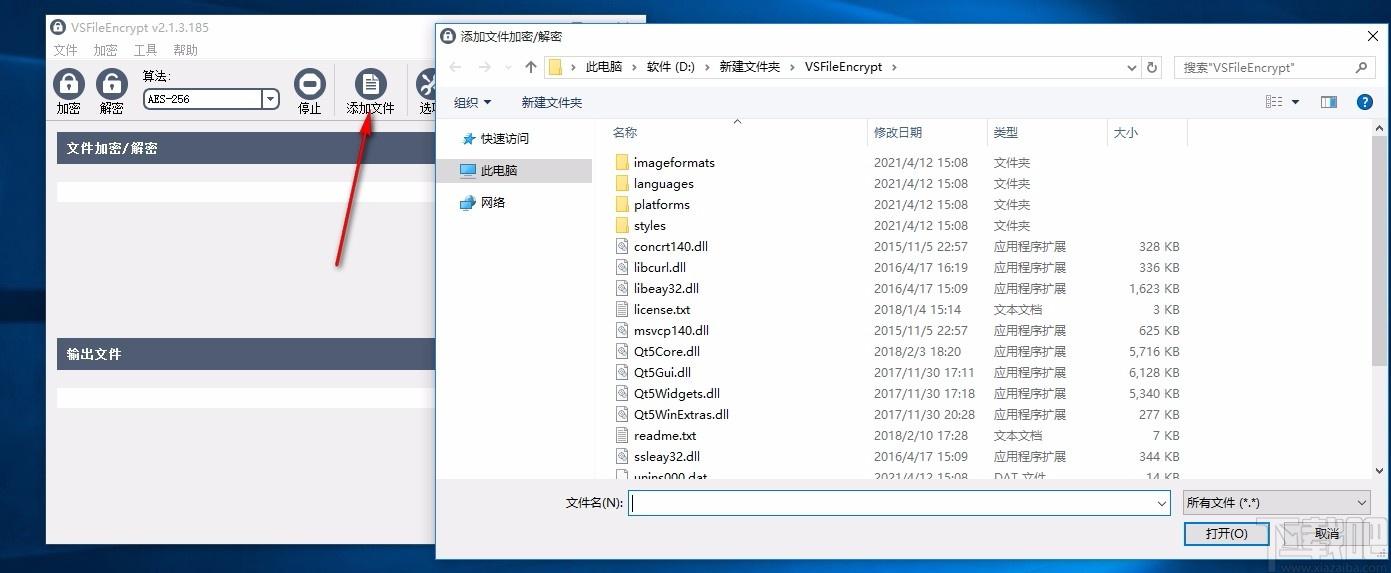This screenshot has height=573, width=1391.
Task: Select the libeay32.dll file
Action: 666,288
